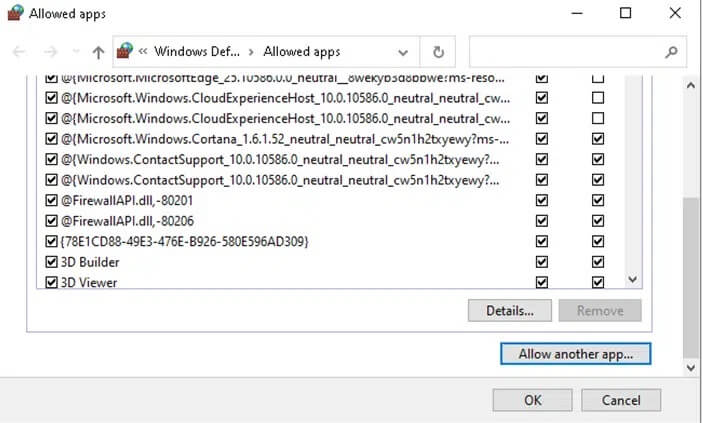This screenshot has width=702, height=423.
Task: Go up one level with up arrow
Action: coord(98,52)
